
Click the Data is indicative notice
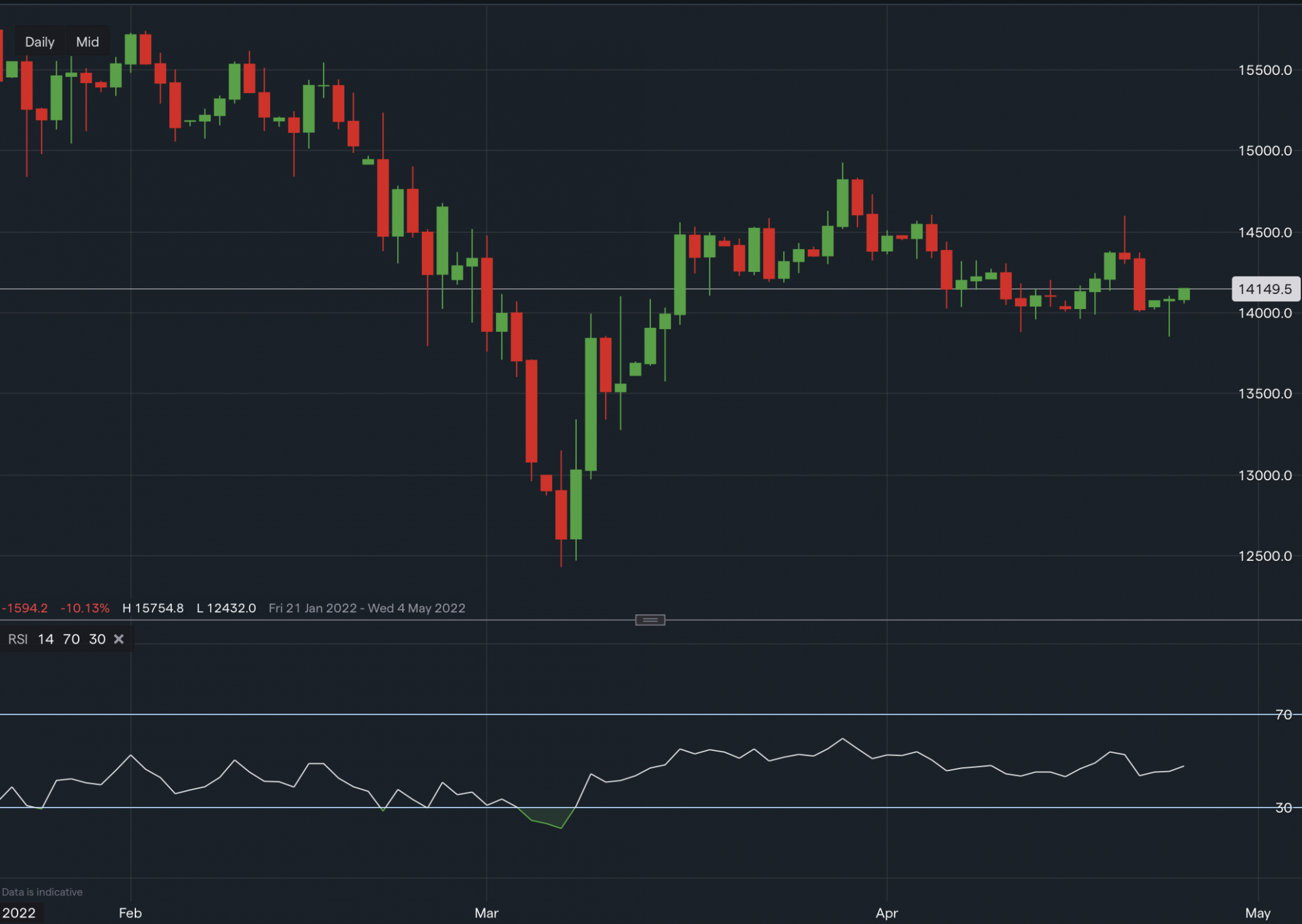(41, 891)
